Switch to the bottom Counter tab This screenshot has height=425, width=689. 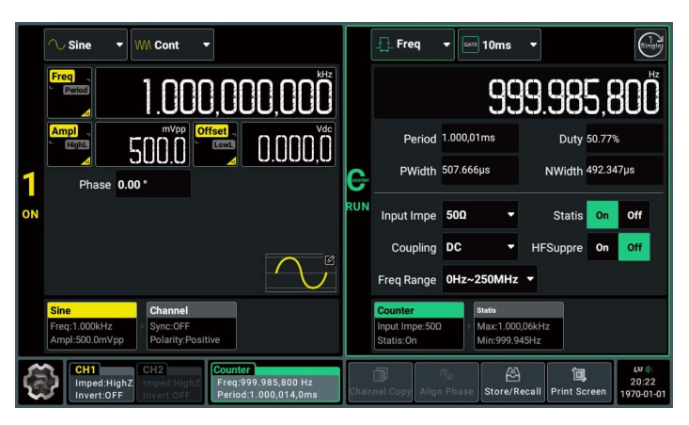[x=276, y=382]
